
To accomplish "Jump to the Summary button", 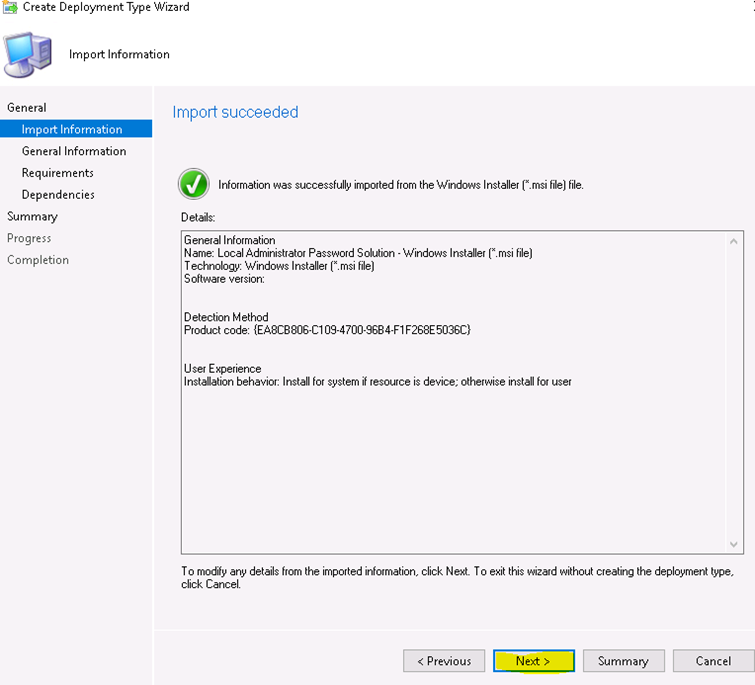I will click(624, 661).
